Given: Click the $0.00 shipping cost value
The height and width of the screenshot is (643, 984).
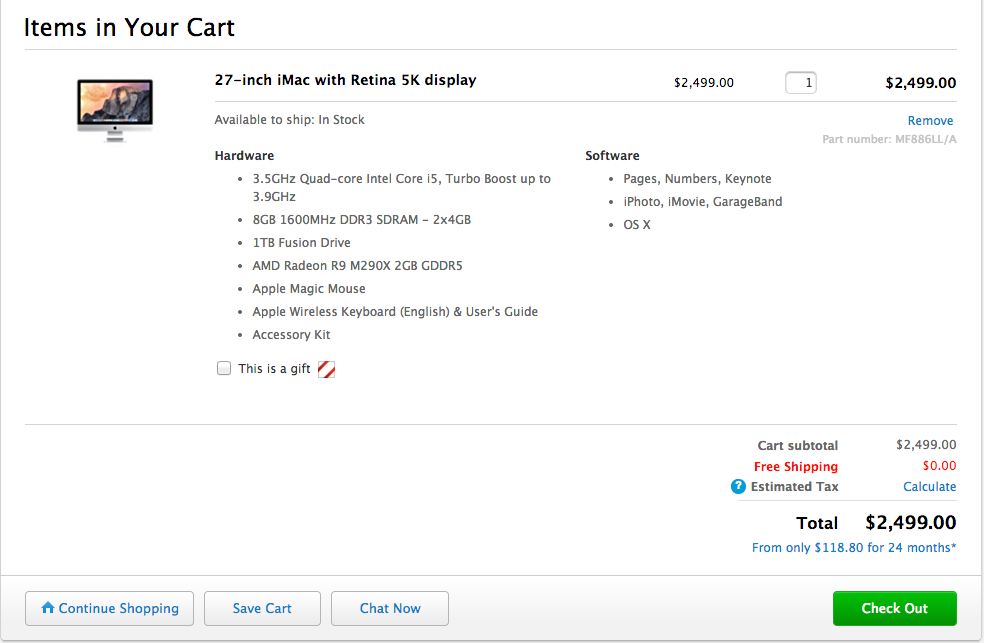Looking at the screenshot, I should (939, 466).
